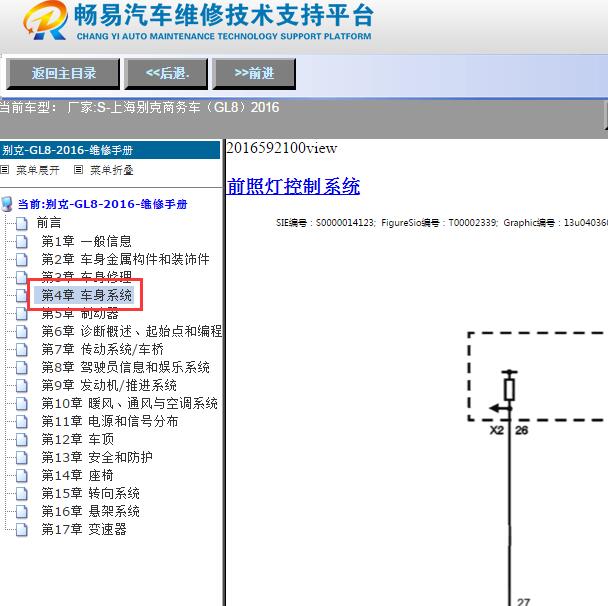Image resolution: width=608 pixels, height=606 pixels.
Task: Click page icon beside 第1章 一般信息
Action: point(22,241)
